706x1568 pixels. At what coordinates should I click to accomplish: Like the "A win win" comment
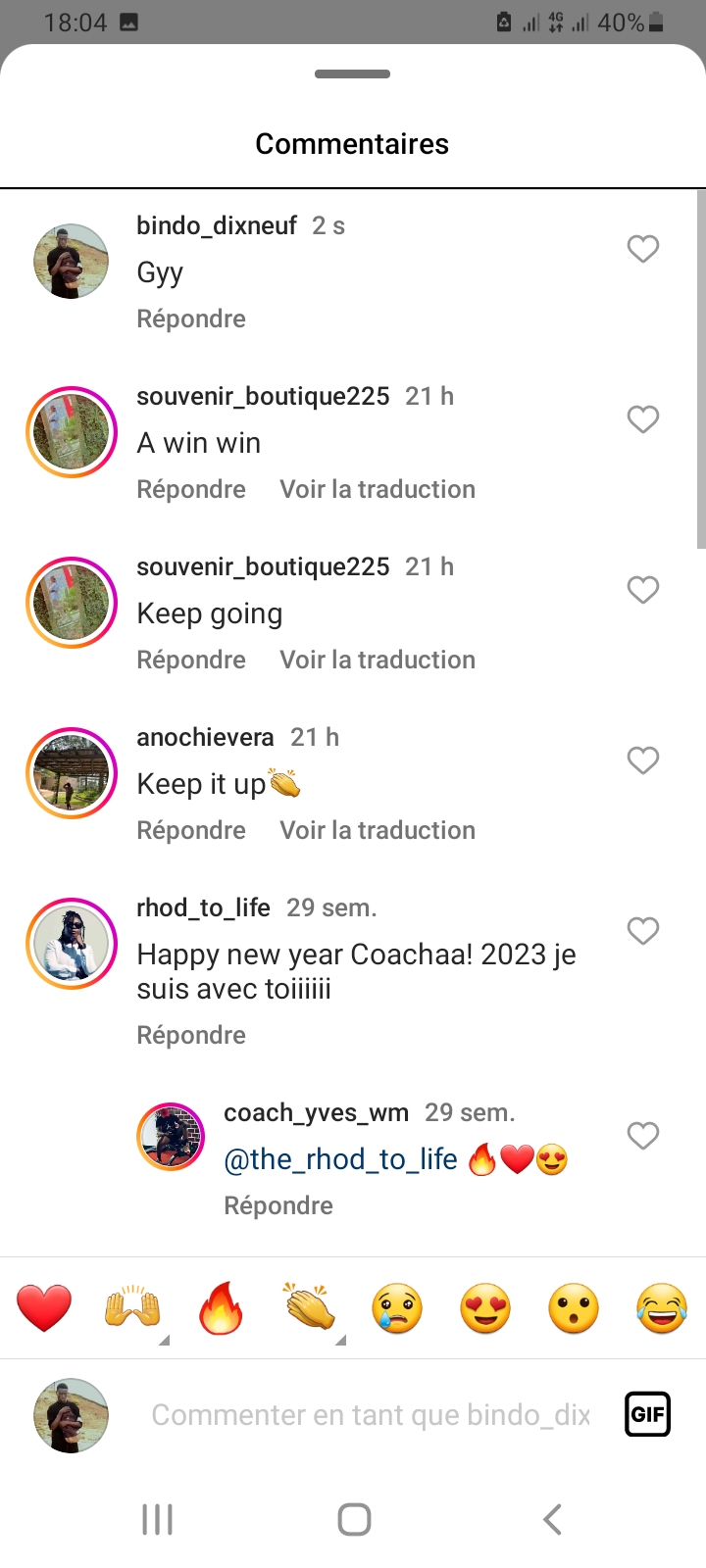tap(643, 419)
